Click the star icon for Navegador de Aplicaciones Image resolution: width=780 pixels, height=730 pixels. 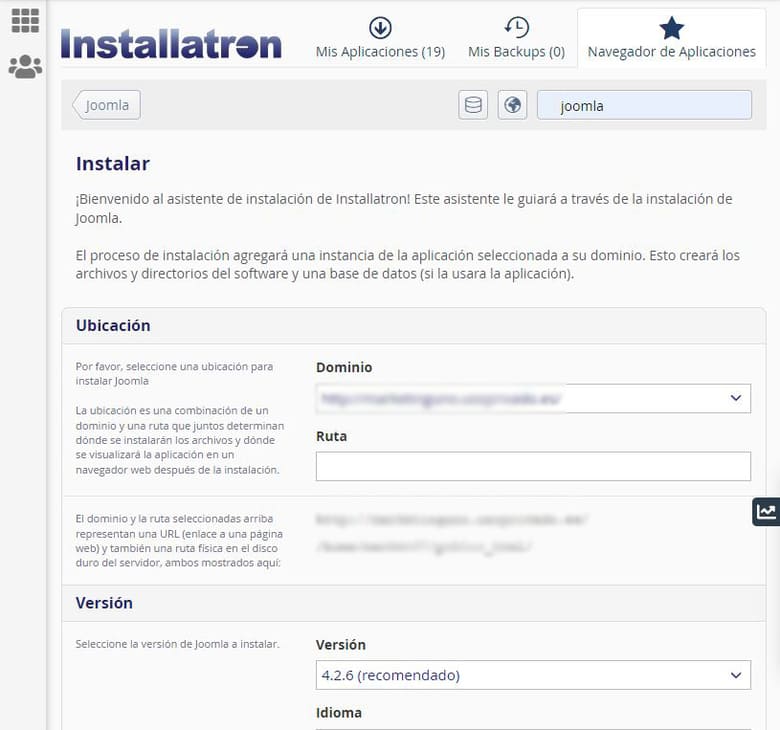(671, 28)
